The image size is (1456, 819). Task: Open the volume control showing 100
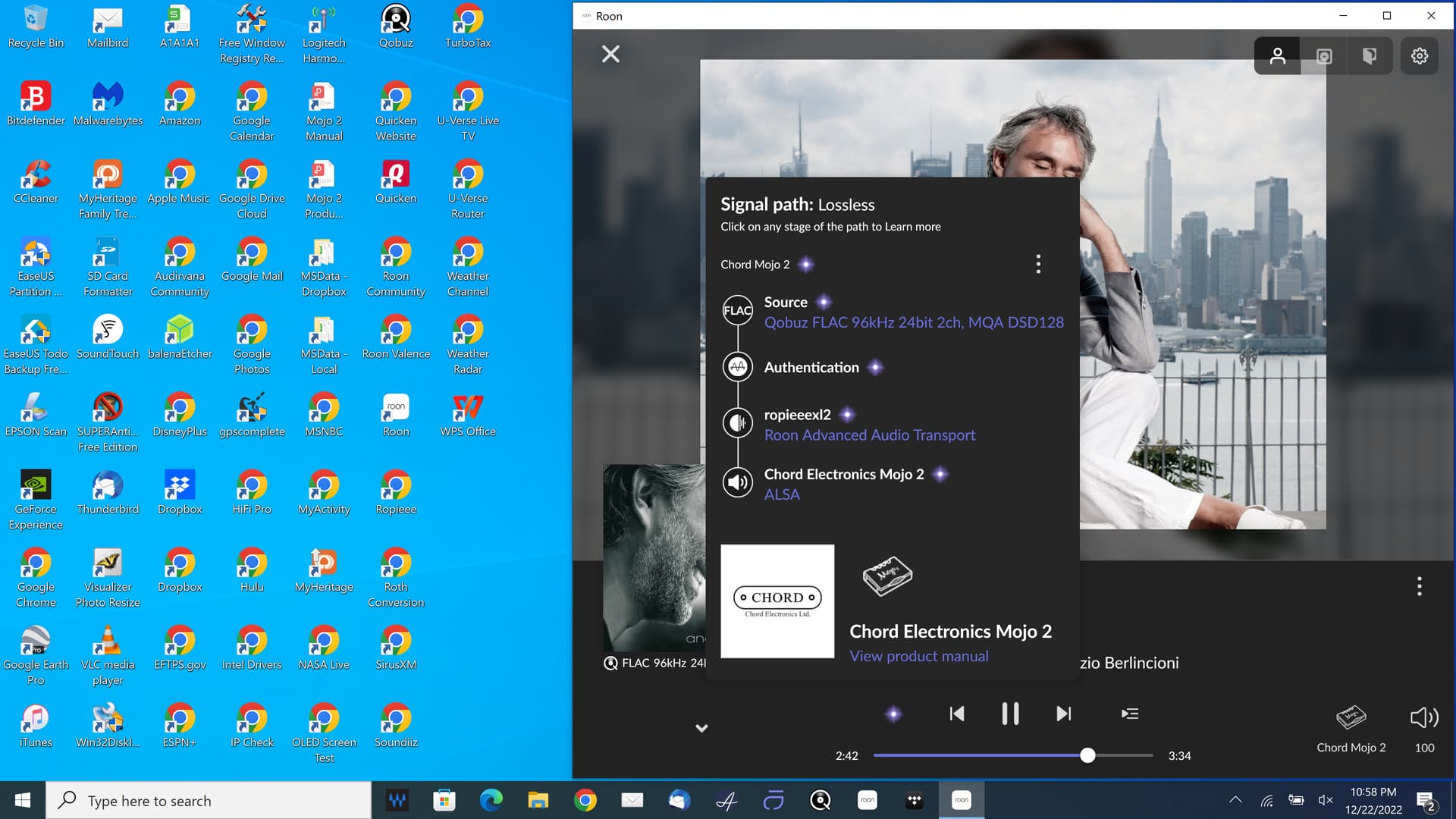click(1424, 729)
